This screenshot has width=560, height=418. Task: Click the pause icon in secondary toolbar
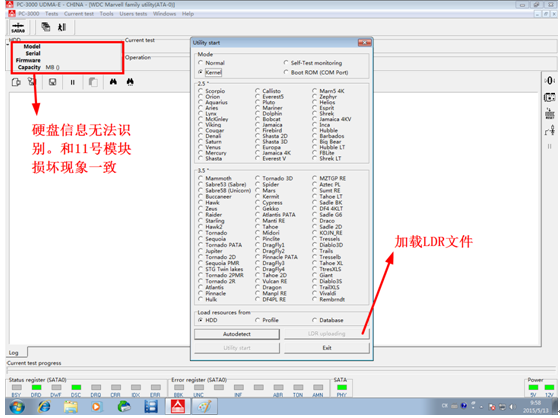[72, 83]
